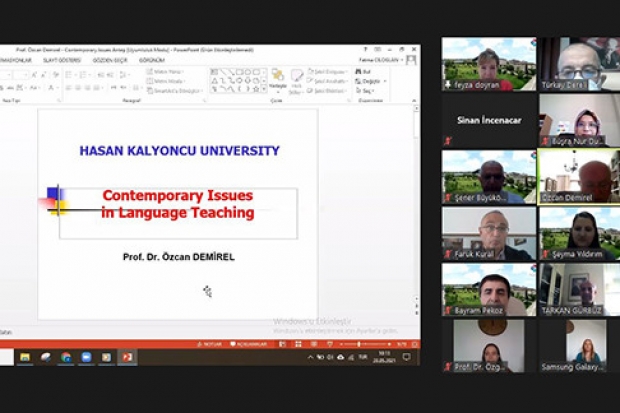Switch to the Gözden Geçir tab
This screenshot has width=620, height=413.
click(x=110, y=60)
